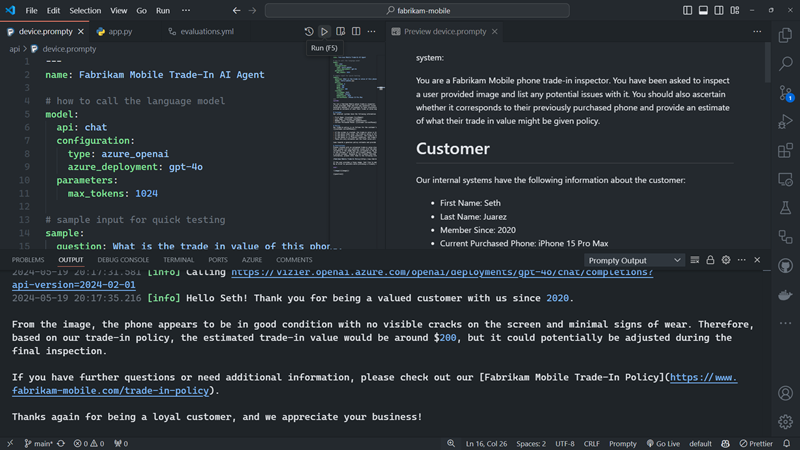Image resolution: width=800 pixels, height=450 pixels.
Task: Open the timeline history icon in editor toolbar
Action: [309, 32]
